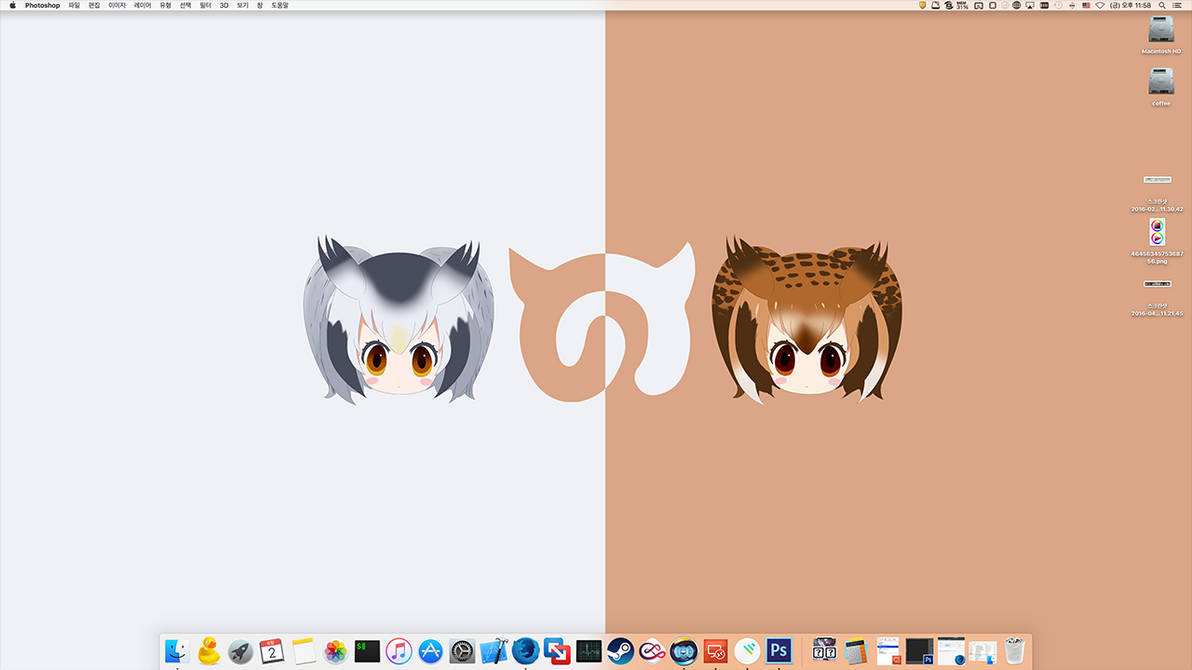Click the round blue goggles app icon
The width and height of the screenshot is (1192, 670).
point(683,651)
